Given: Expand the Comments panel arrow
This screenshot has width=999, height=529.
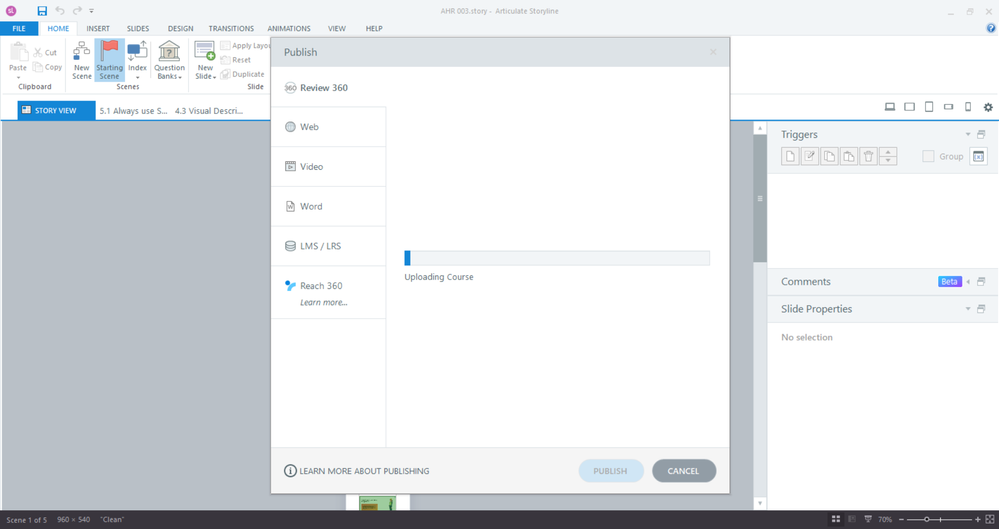Looking at the screenshot, I should click(968, 282).
